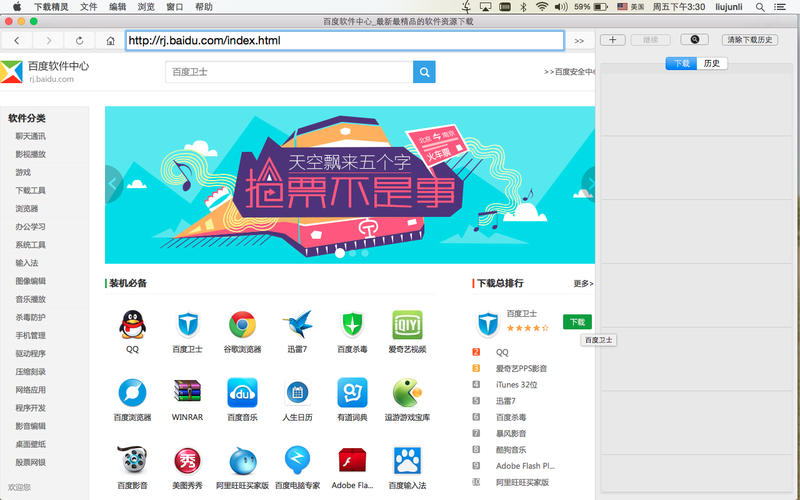The width and height of the screenshot is (800, 500).
Task: Go back with the browser back arrow
Action: tap(17, 40)
